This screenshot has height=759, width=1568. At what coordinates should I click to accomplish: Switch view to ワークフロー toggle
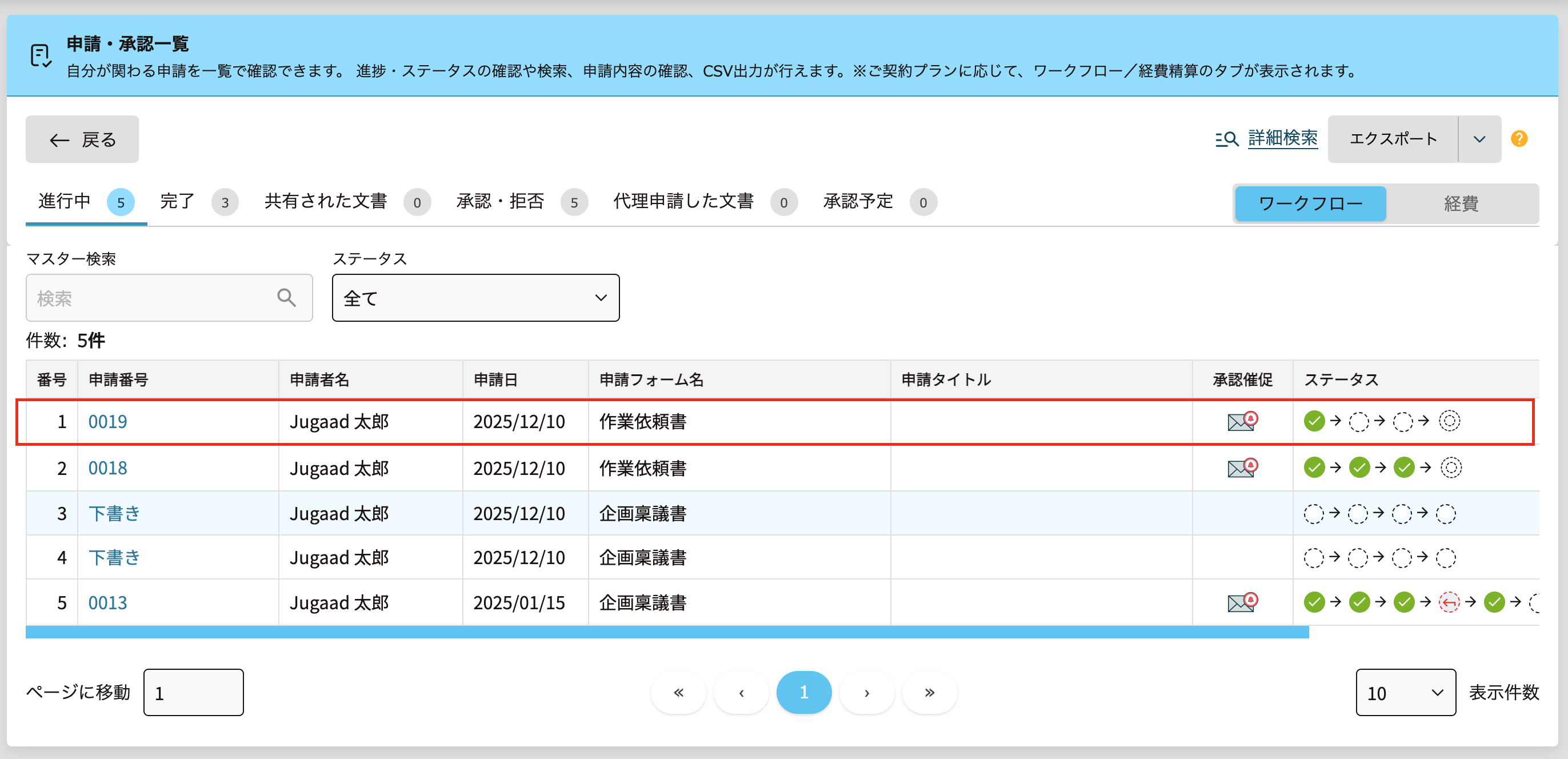1310,203
